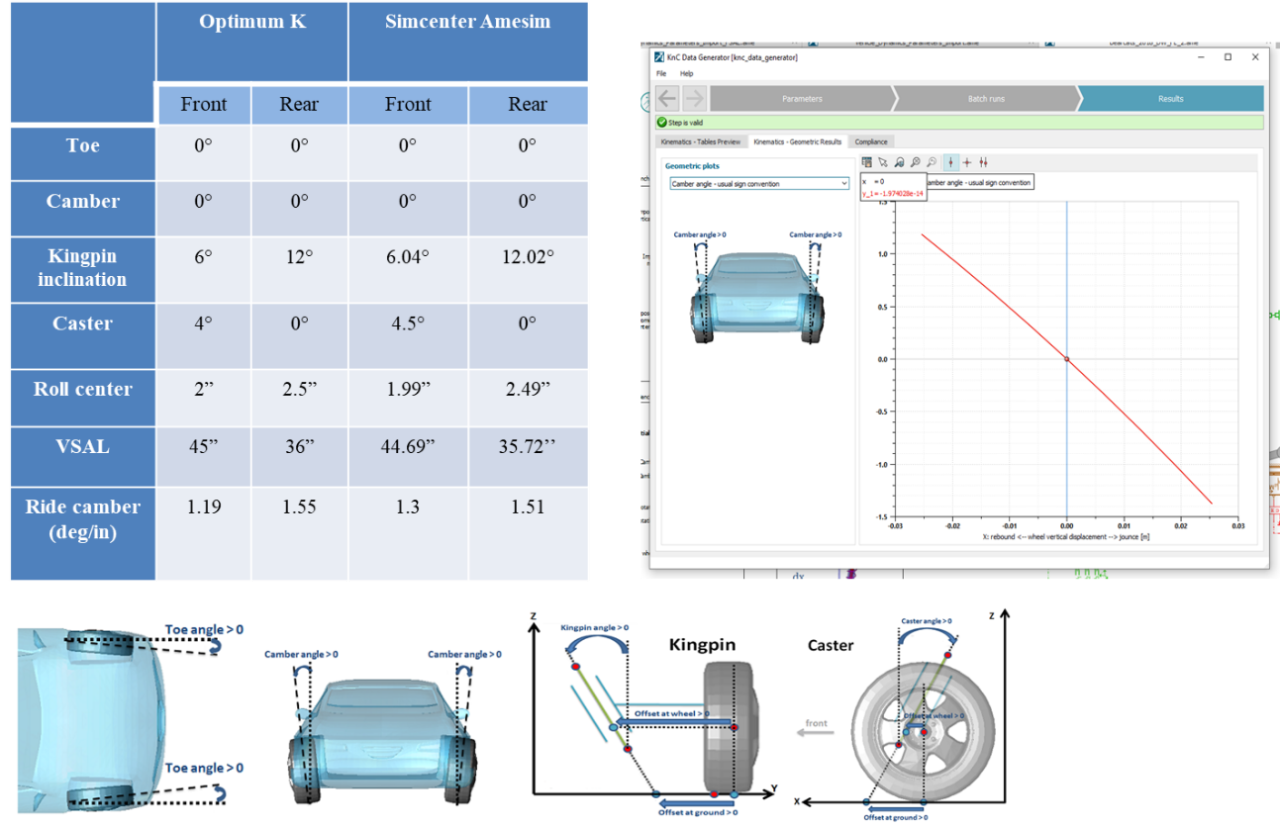Click the 35.72'' VSAL cell

[528, 455]
